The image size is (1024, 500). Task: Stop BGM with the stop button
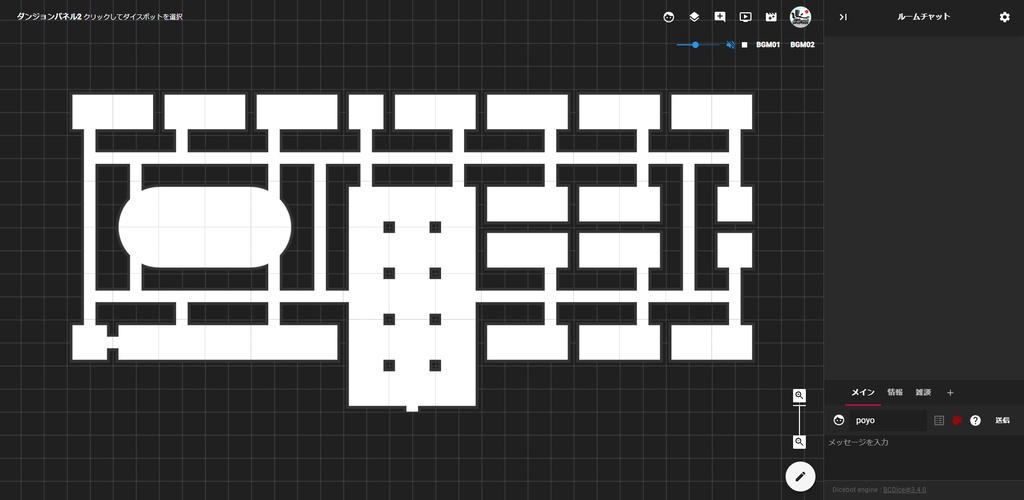[744, 45]
